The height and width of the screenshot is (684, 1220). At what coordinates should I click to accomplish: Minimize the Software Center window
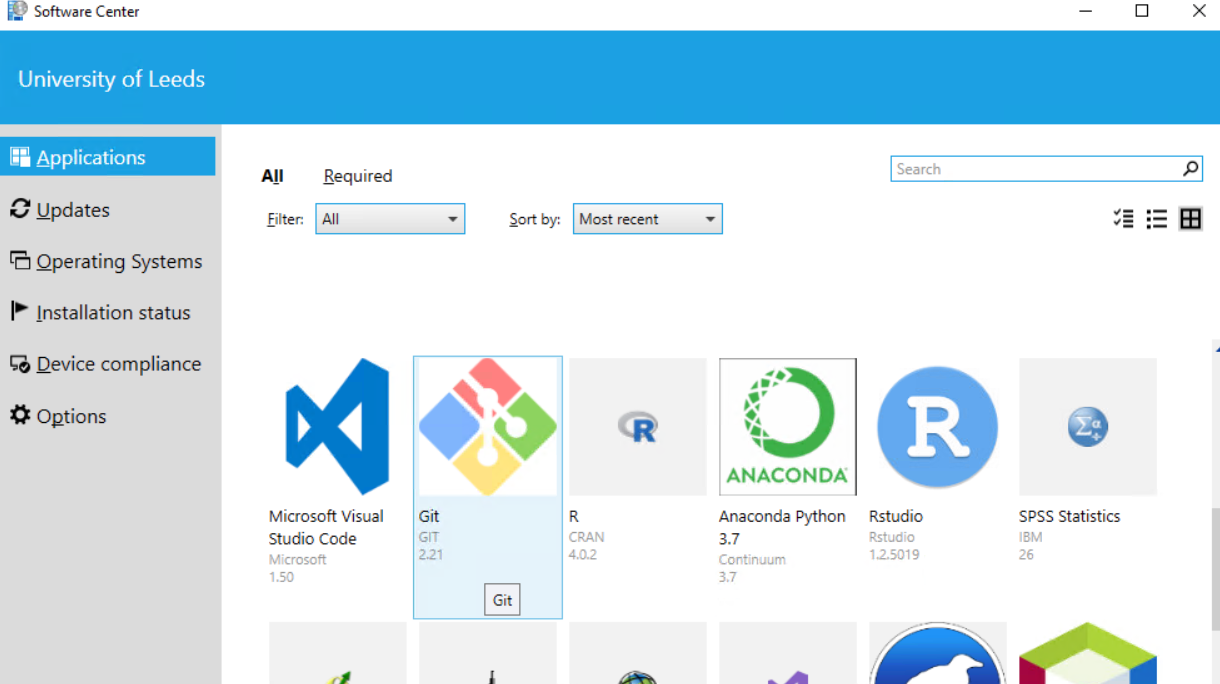tap(1085, 11)
